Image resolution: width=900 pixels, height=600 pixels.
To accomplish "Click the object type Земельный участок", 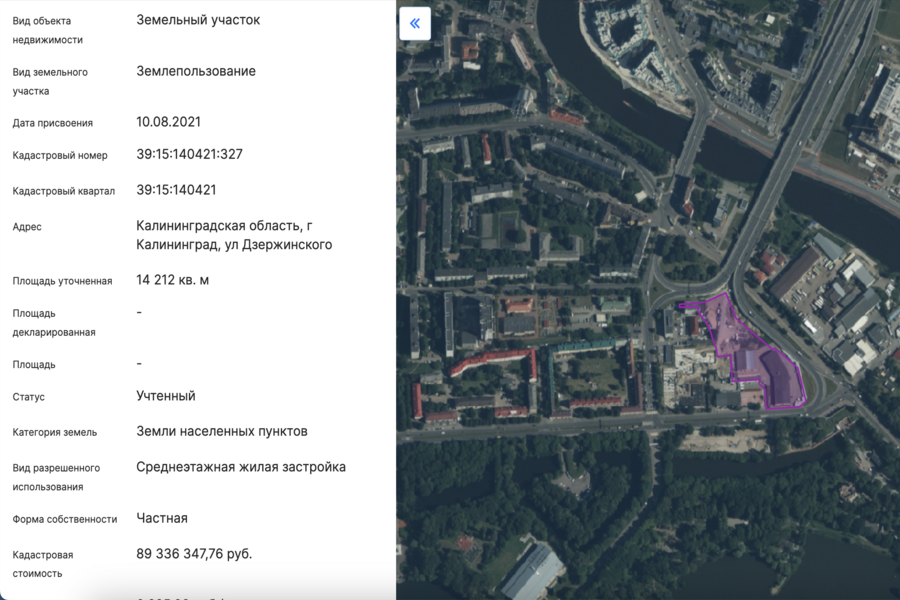I will pos(198,20).
